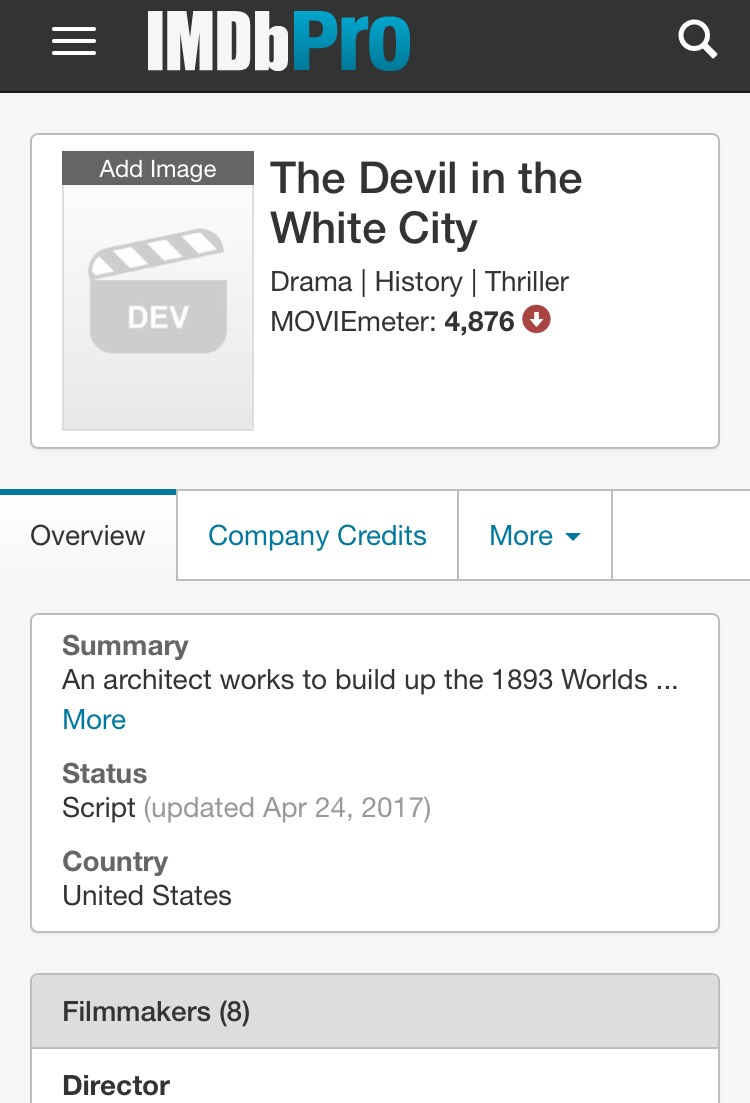The height and width of the screenshot is (1103, 750).
Task: Click the United States country text
Action: [147, 895]
